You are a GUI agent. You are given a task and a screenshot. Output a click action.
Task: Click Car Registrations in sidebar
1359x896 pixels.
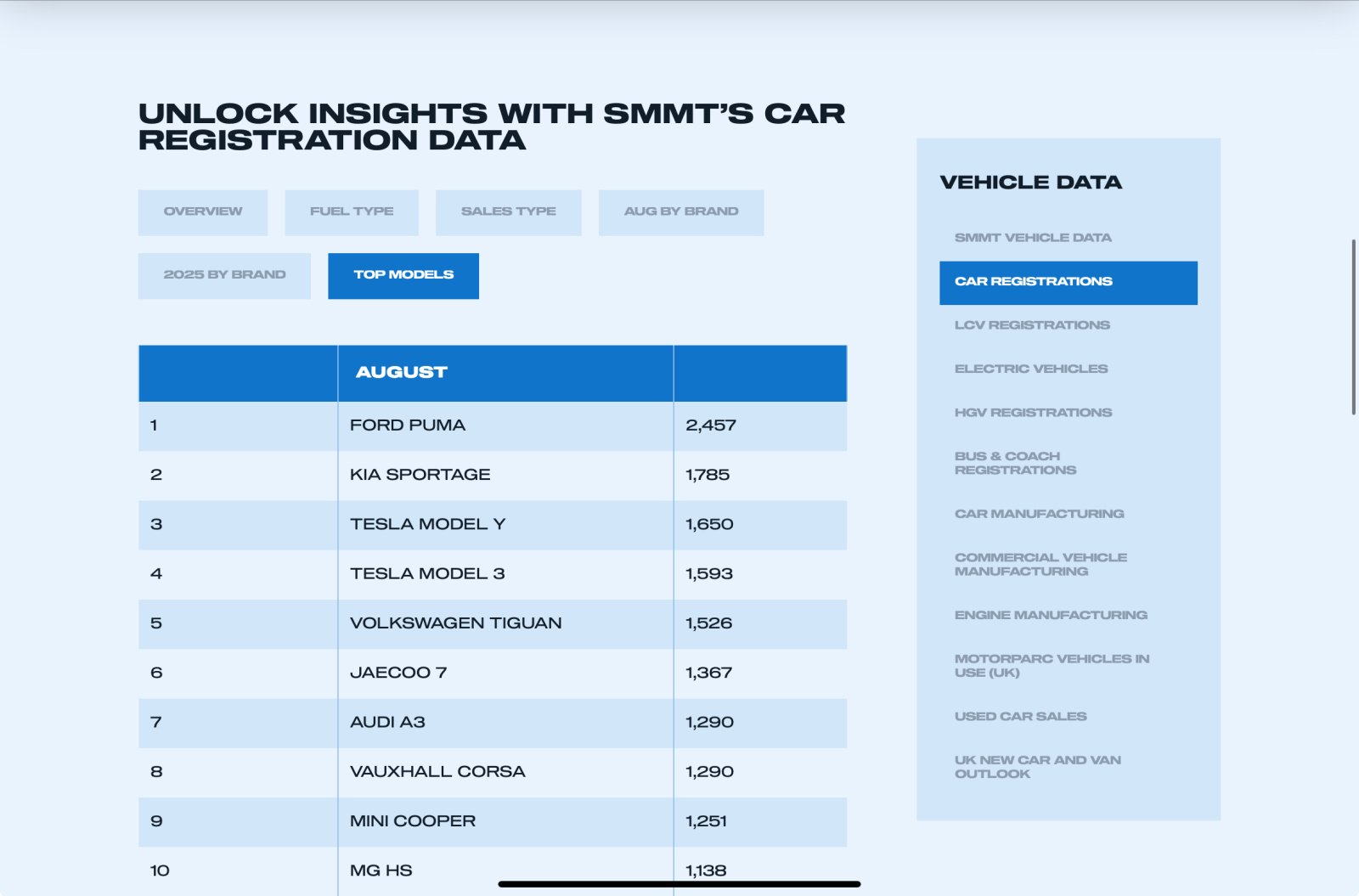(1069, 282)
